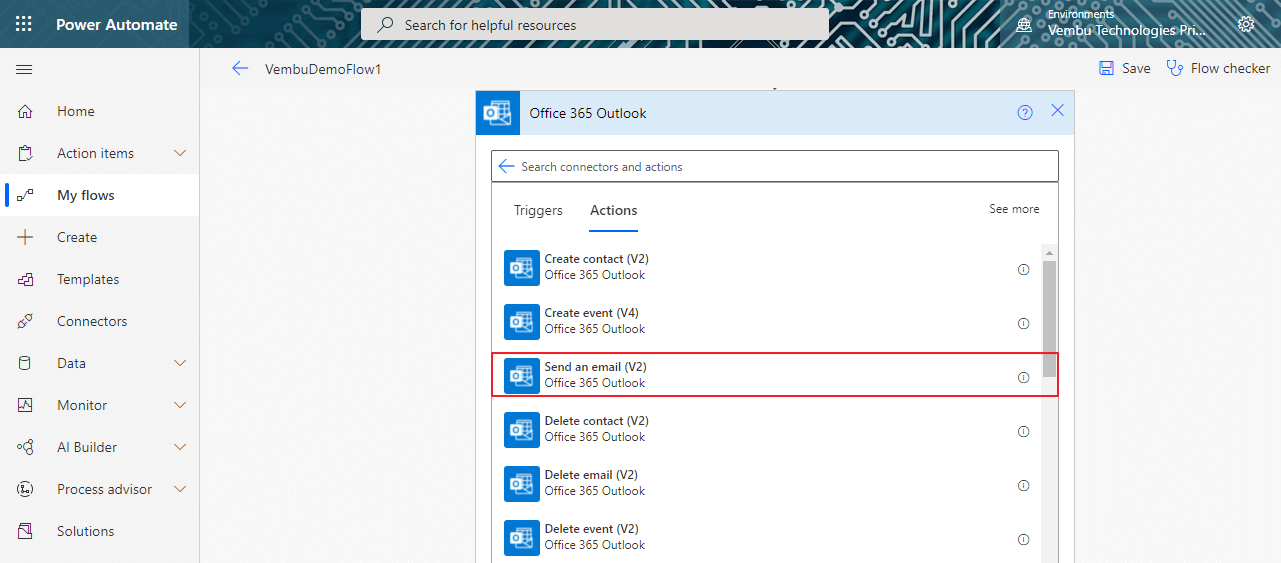This screenshot has height=563, width=1281.
Task: Show info for Delete contact (V2)
Action: (x=1023, y=431)
